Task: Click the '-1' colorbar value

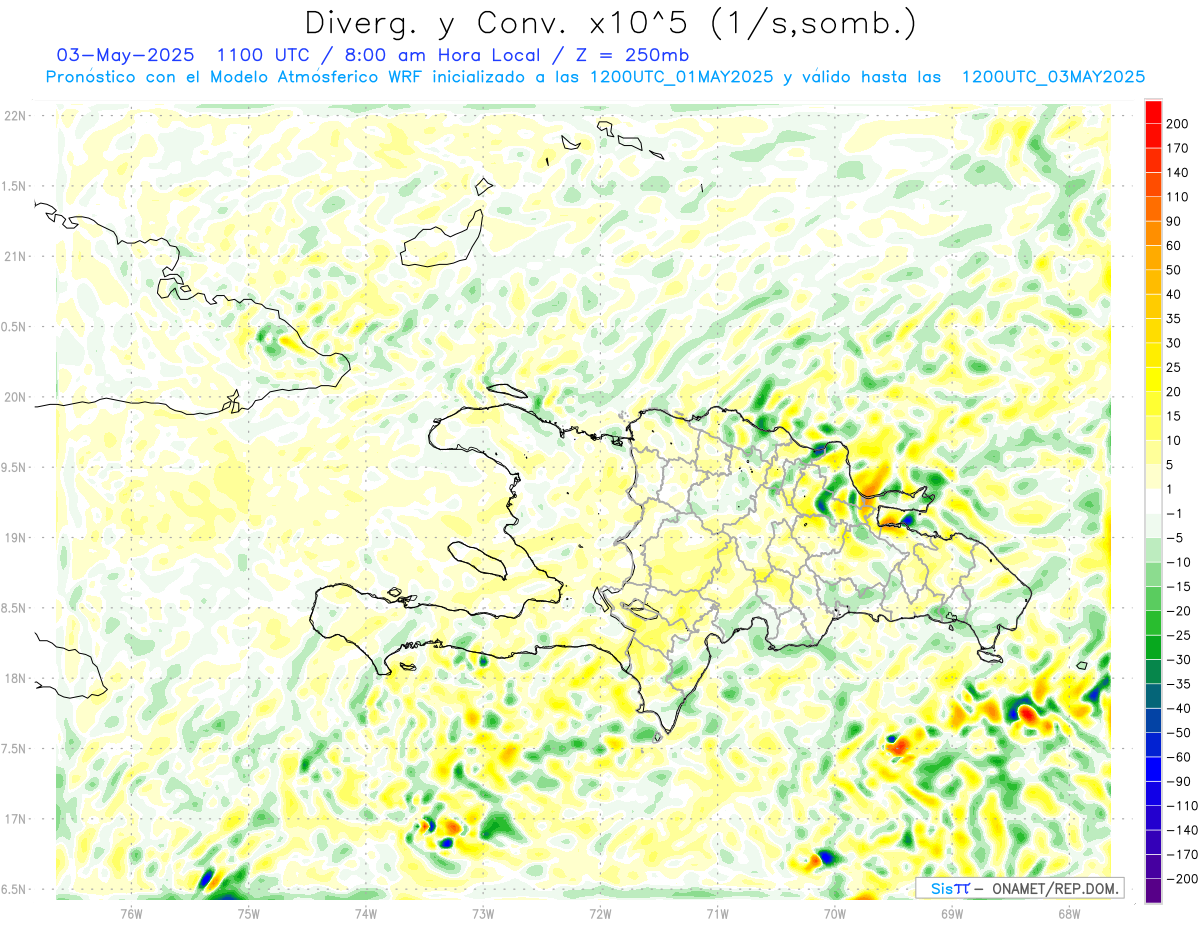Action: 1174,514
